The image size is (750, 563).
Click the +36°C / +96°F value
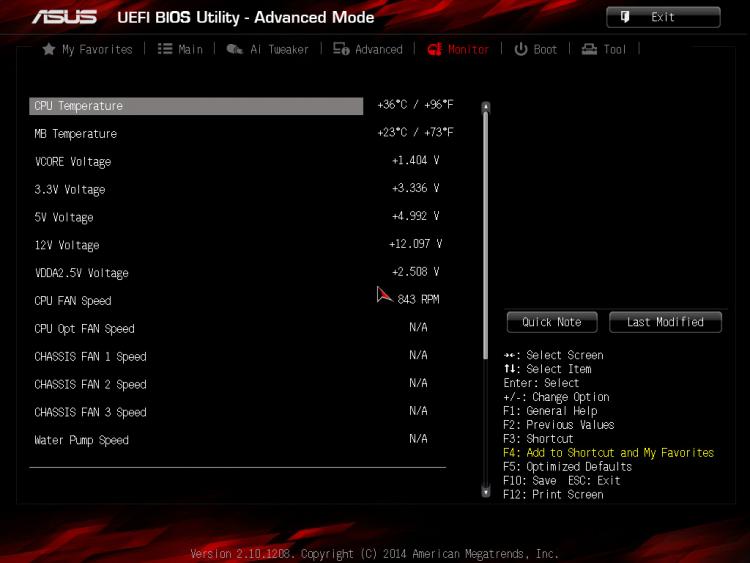point(415,105)
